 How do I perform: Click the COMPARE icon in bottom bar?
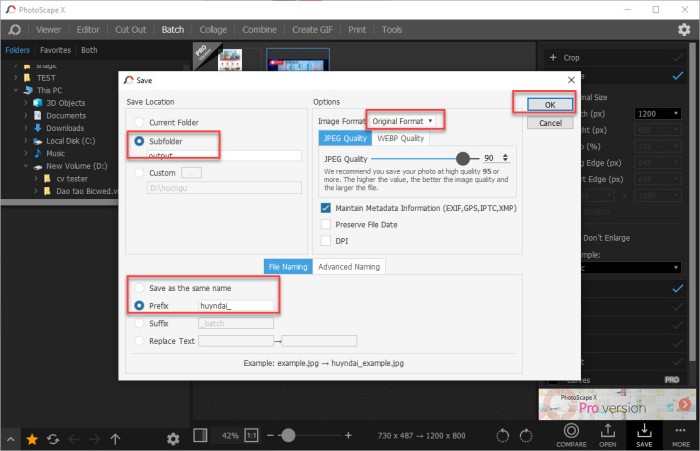(571, 431)
